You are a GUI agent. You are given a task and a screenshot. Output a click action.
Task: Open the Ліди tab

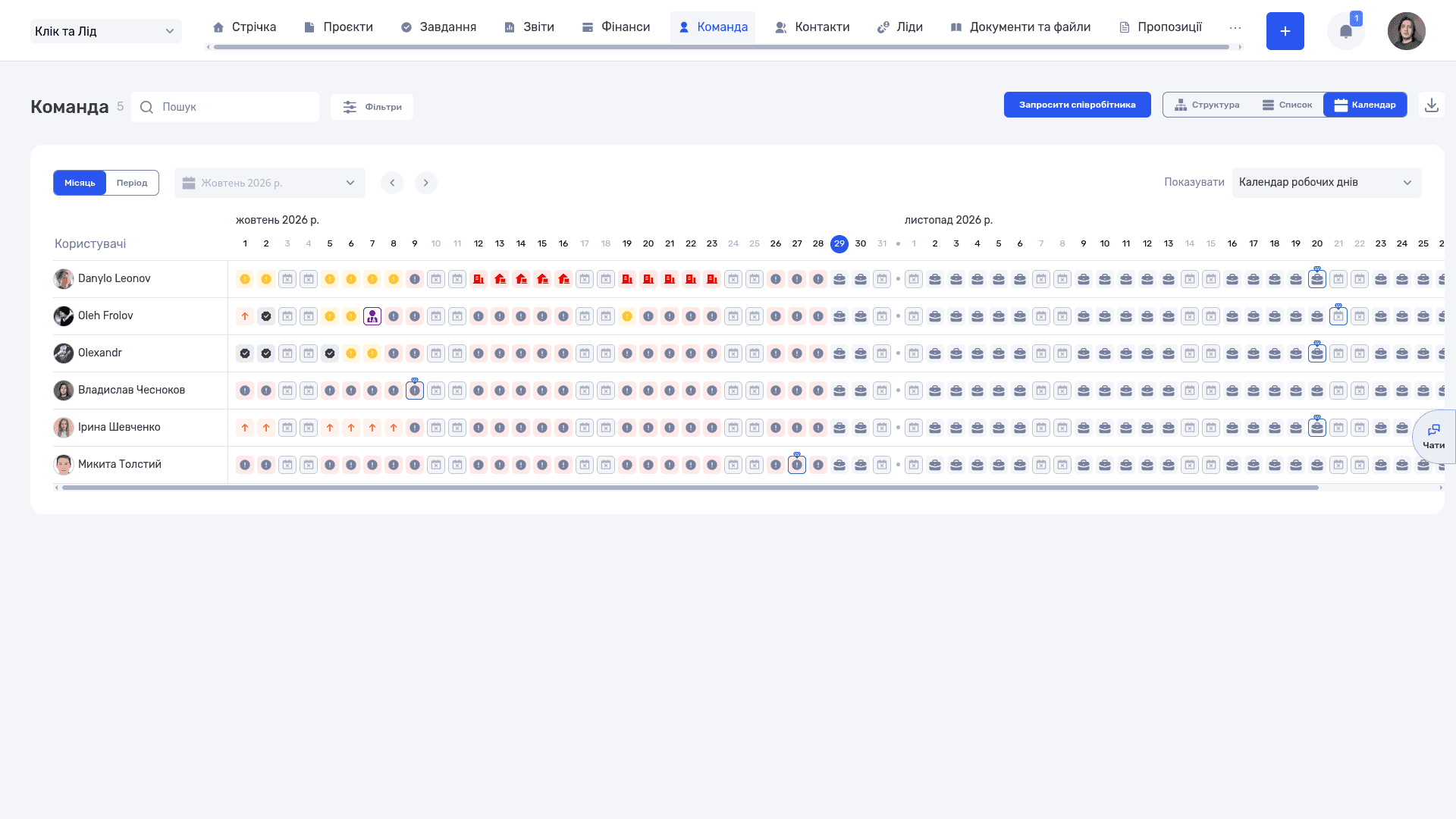coord(900,27)
